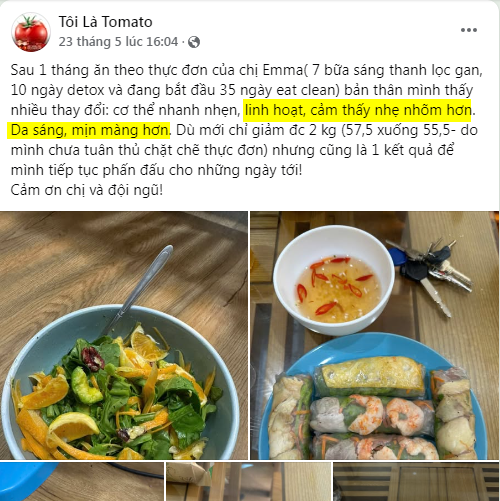Click the chili dipping sauce bowl
This screenshot has height=501, width=500.
tap(334, 279)
